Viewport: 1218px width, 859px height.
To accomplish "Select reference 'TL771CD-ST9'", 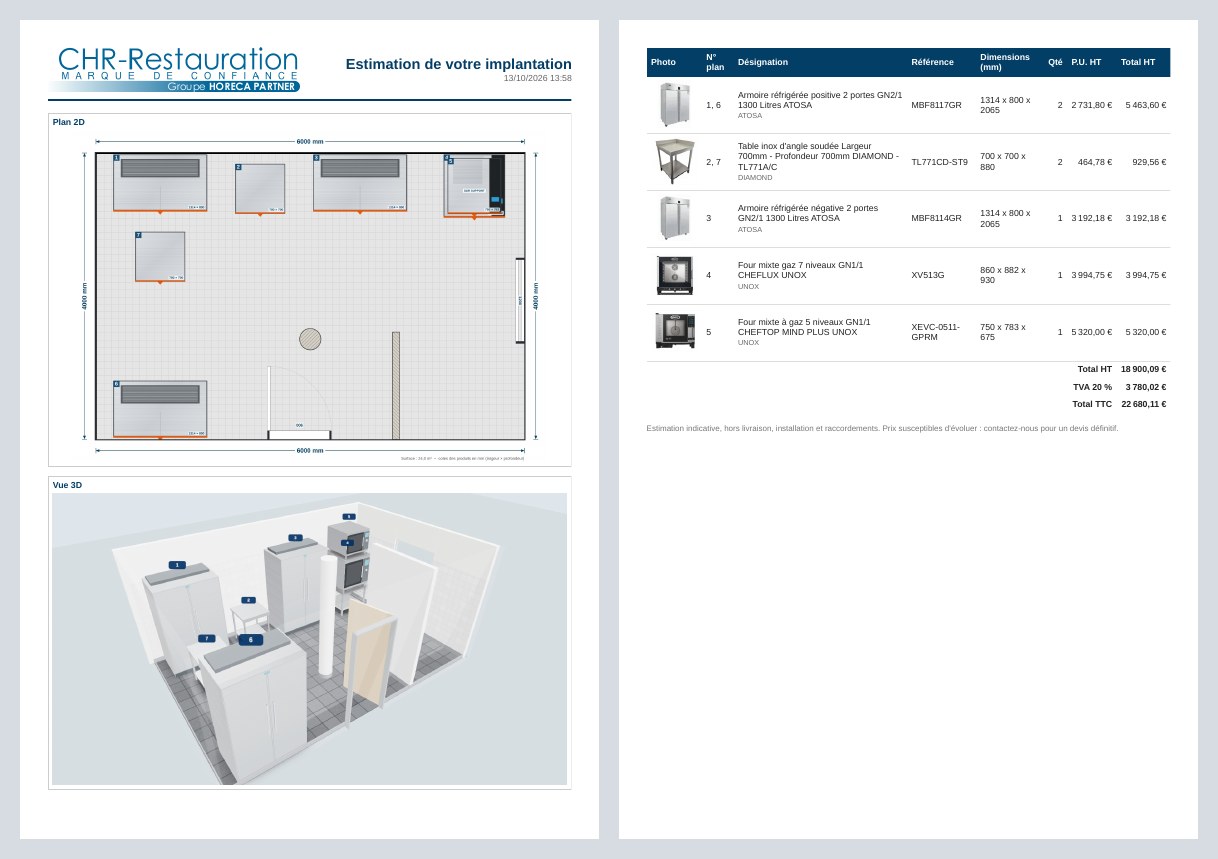I will [939, 162].
